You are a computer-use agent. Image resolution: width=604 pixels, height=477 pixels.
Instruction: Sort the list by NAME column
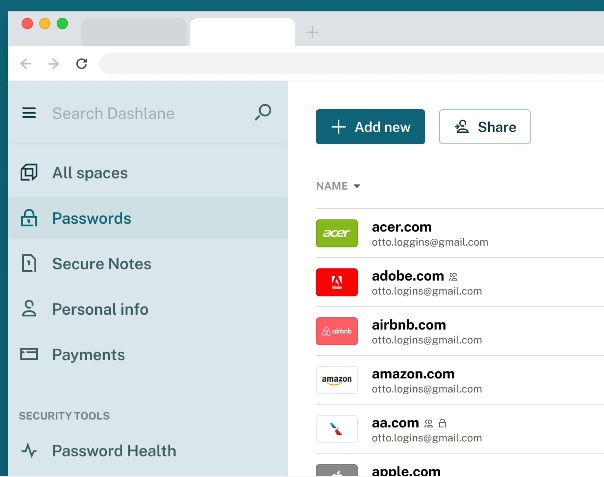[338, 186]
